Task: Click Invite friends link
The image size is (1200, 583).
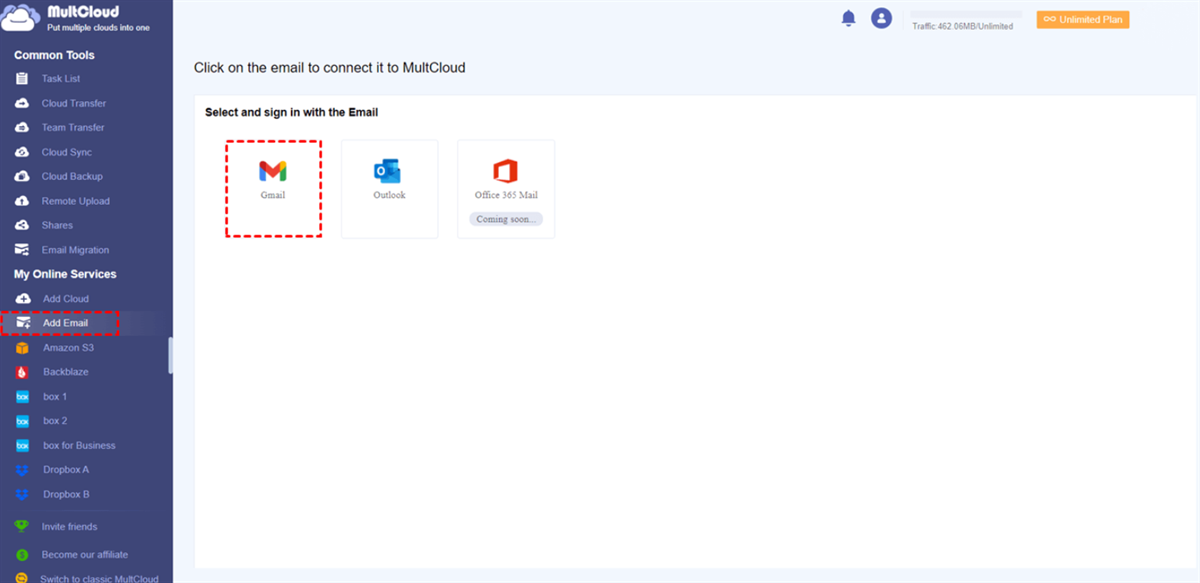Action: [69, 527]
